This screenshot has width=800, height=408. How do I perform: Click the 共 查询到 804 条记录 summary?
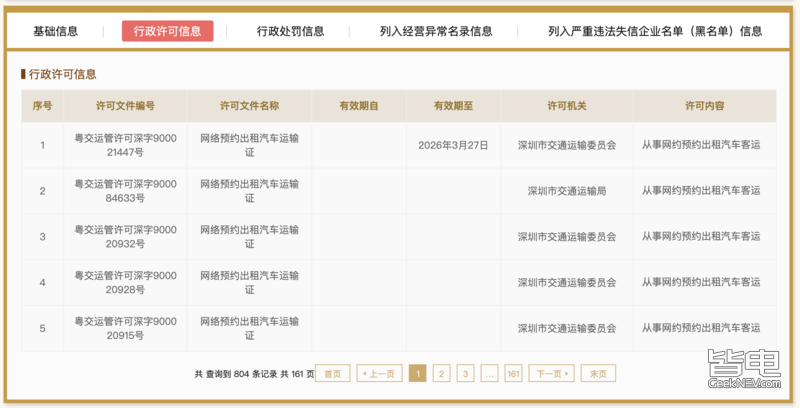coord(236,374)
